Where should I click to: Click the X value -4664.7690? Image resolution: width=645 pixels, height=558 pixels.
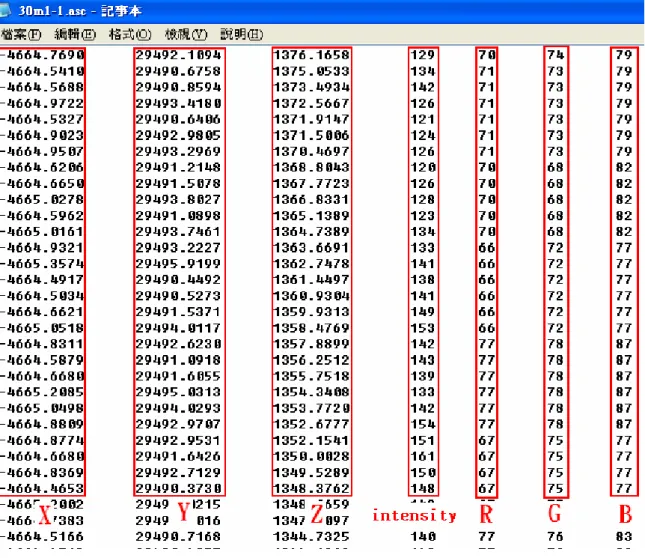42,55
